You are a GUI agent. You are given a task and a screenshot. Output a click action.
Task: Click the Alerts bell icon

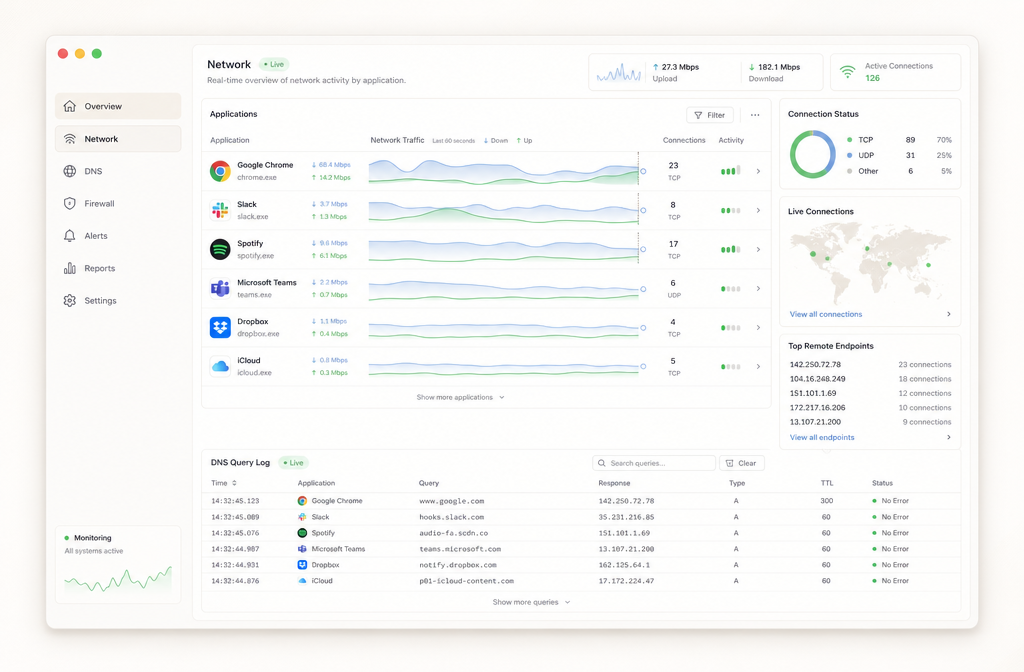(70, 236)
